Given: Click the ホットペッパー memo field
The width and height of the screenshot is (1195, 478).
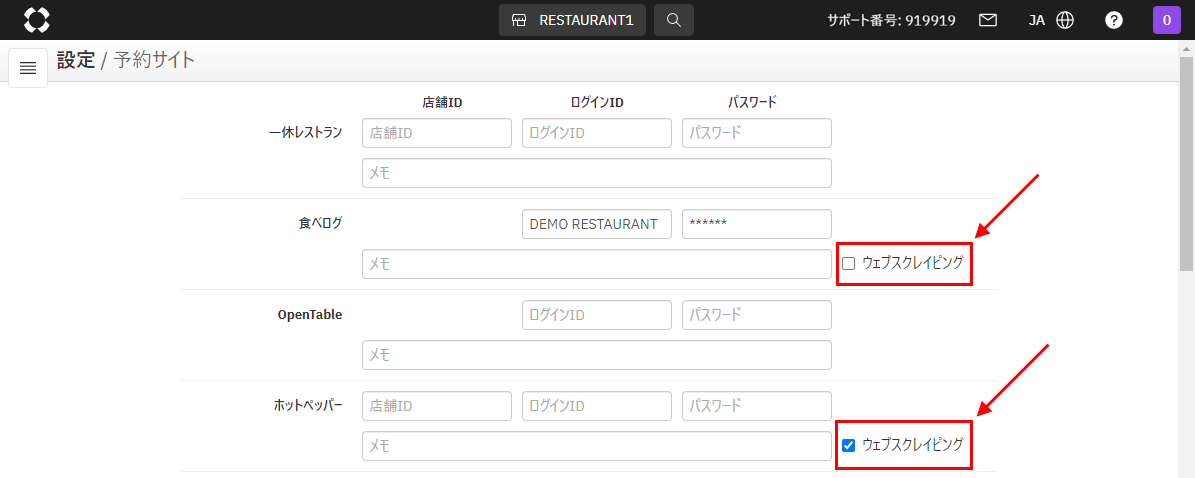Looking at the screenshot, I should pyautogui.click(x=597, y=446).
